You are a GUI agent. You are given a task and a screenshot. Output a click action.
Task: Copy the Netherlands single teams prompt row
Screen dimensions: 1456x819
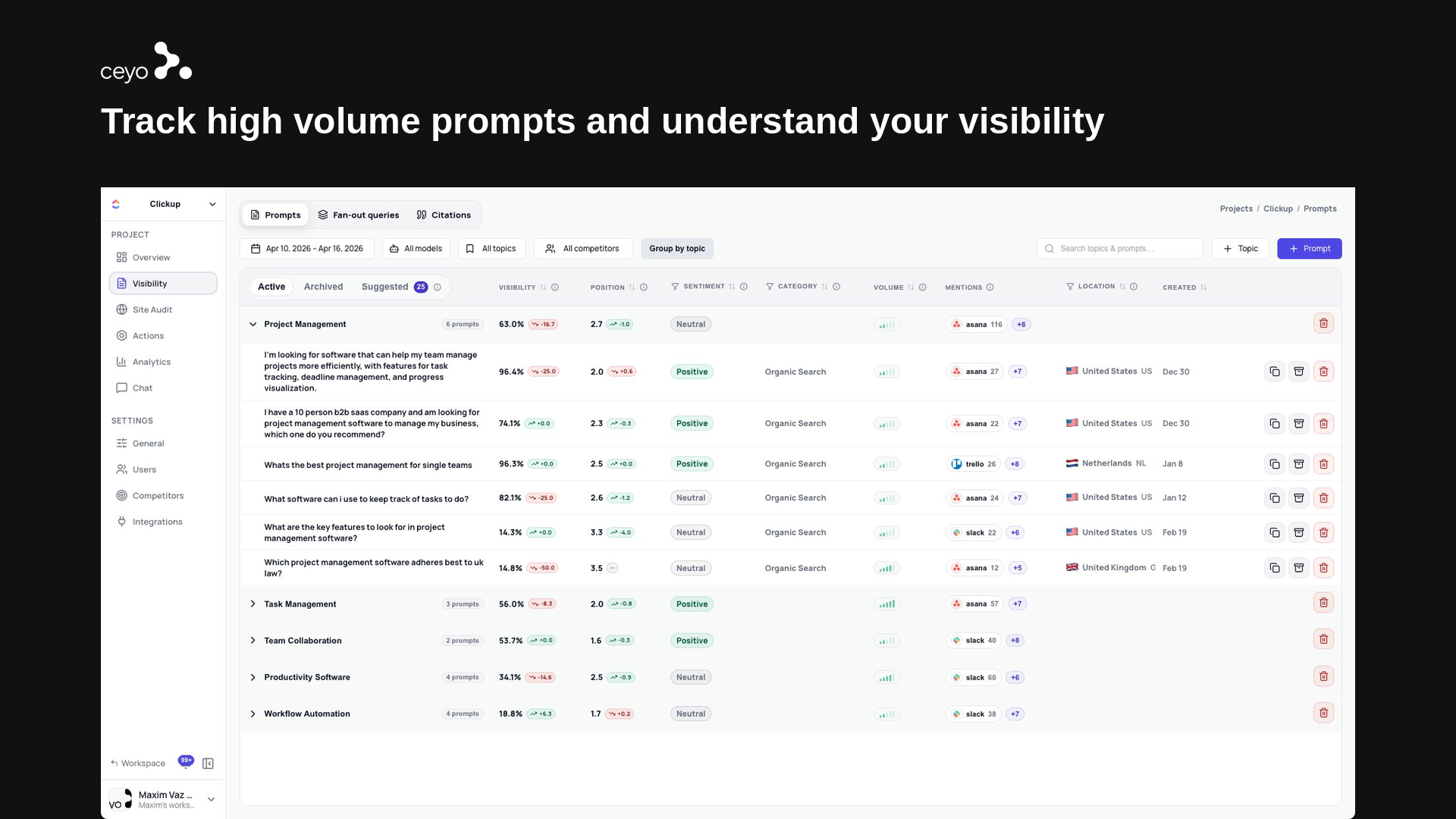[x=1275, y=464]
